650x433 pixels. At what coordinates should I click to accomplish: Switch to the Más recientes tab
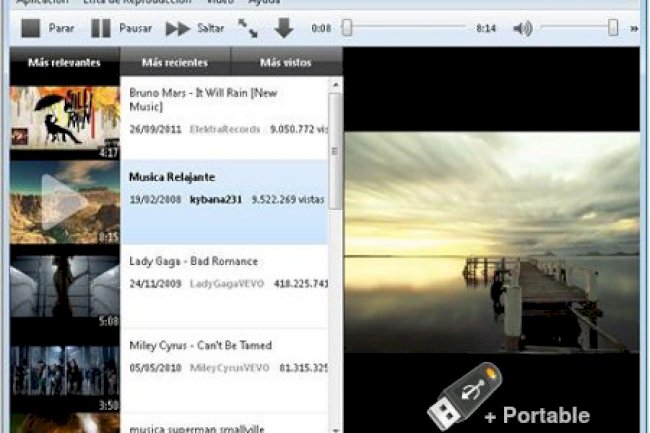(x=175, y=62)
